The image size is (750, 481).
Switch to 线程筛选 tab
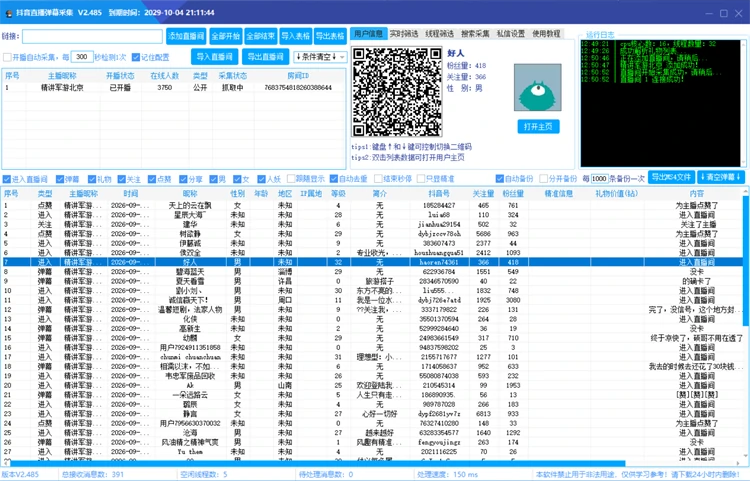coord(440,33)
